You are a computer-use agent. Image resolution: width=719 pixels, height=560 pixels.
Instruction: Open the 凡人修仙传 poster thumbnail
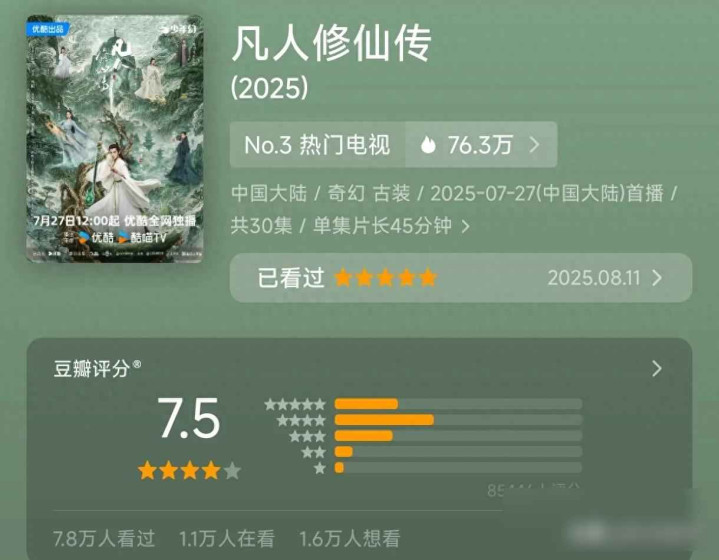tap(114, 139)
